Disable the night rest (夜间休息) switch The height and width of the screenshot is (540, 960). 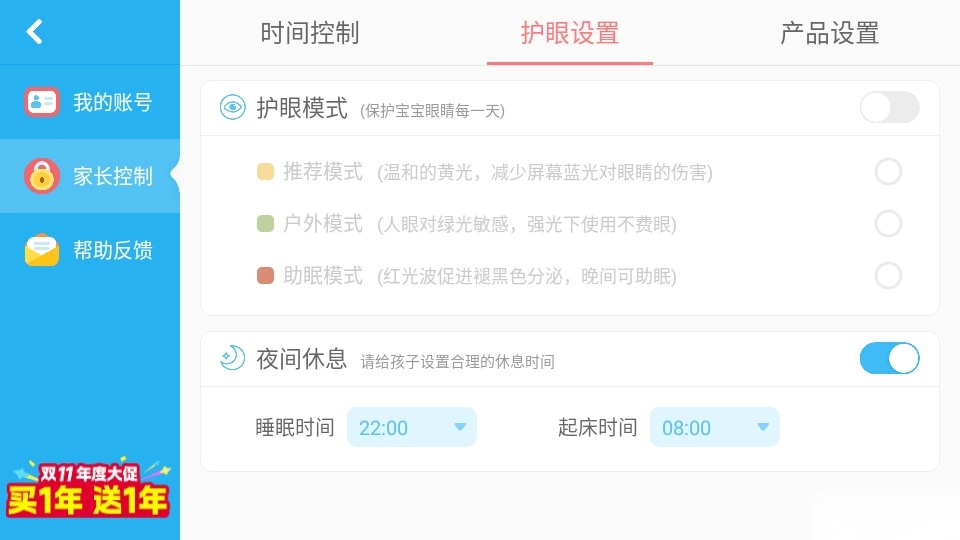click(889, 358)
